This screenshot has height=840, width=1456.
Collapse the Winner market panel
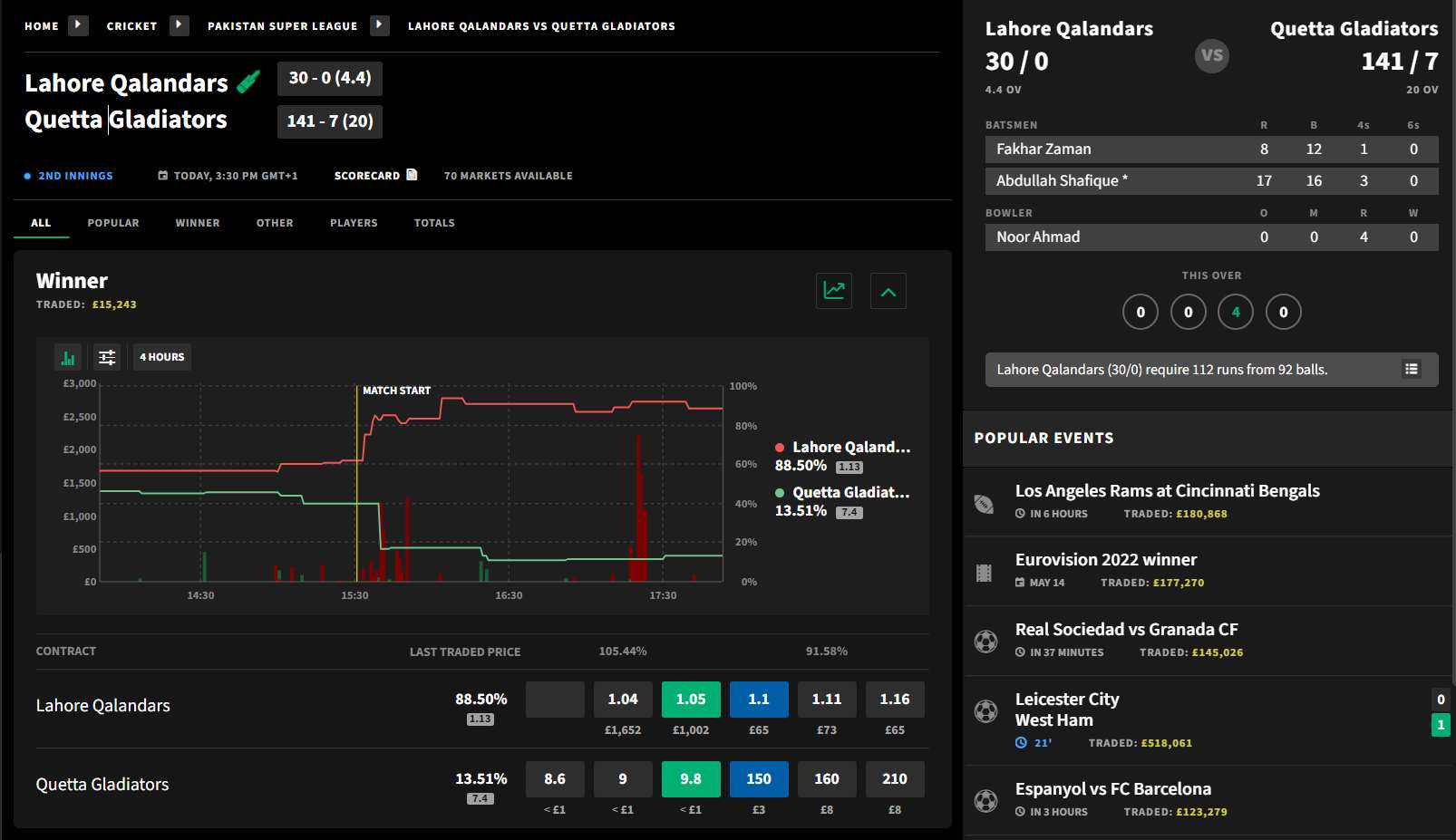pos(888,291)
